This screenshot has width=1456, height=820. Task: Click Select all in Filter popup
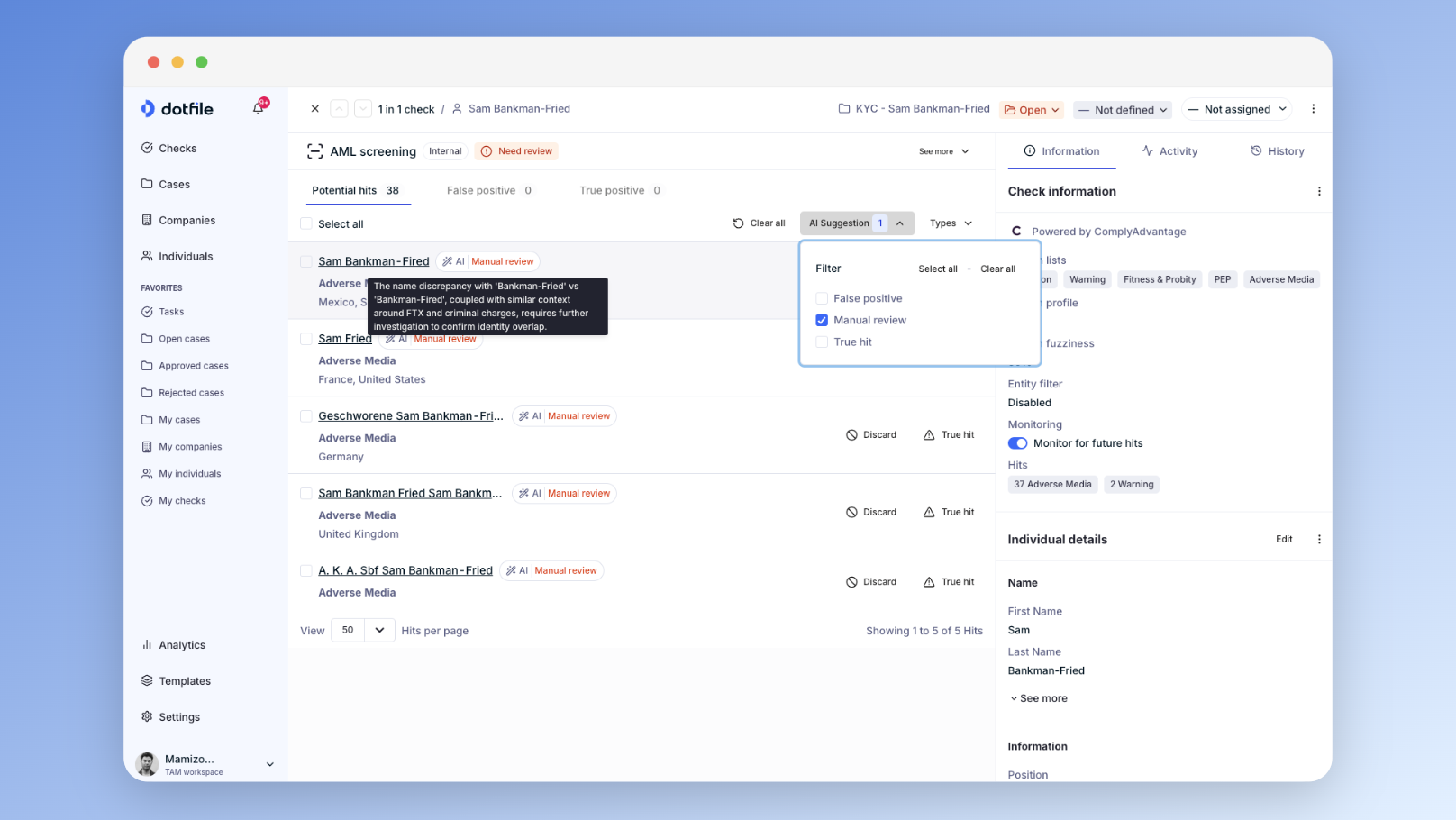pos(938,269)
